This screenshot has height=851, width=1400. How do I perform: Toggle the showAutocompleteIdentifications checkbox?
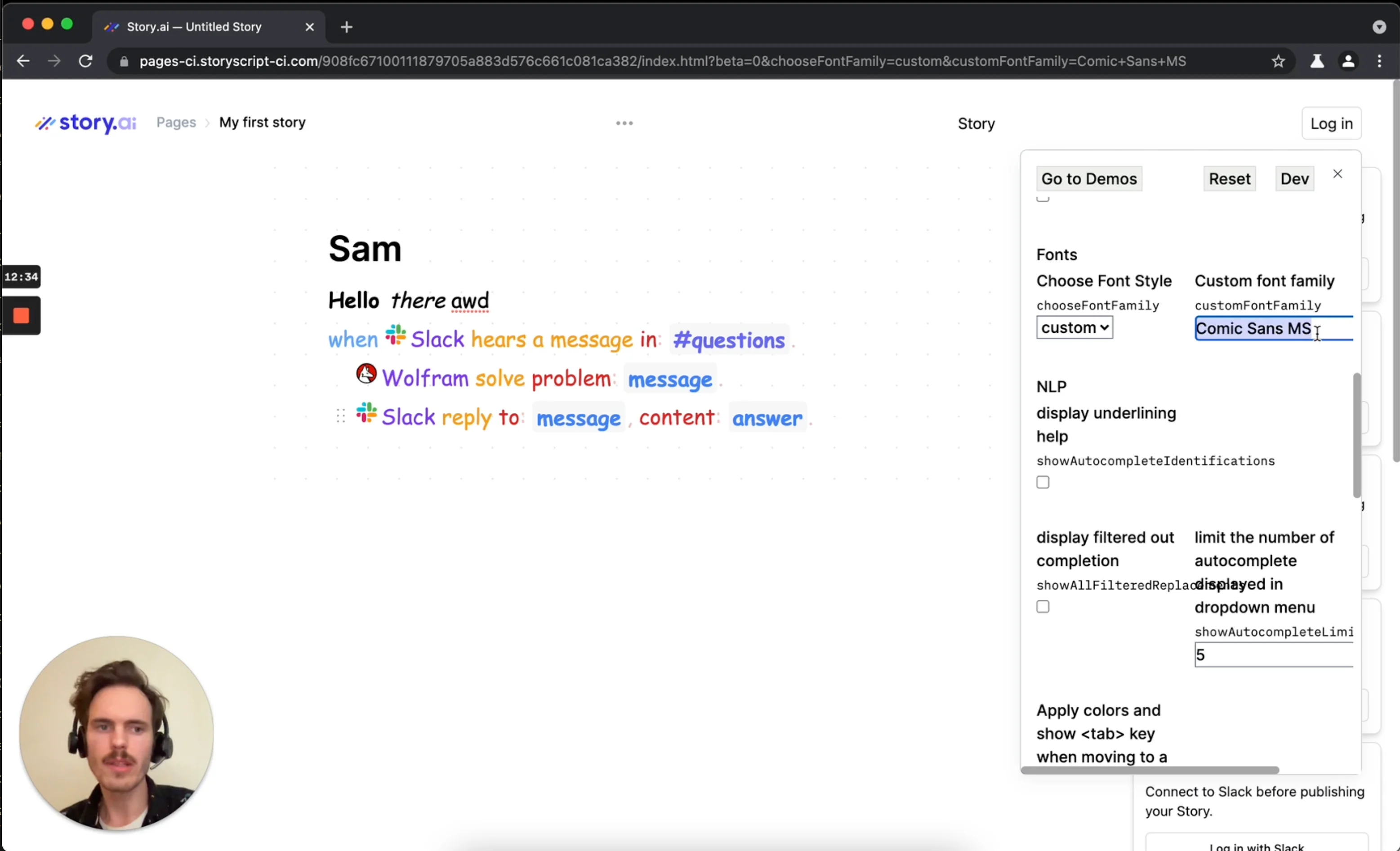click(1043, 482)
